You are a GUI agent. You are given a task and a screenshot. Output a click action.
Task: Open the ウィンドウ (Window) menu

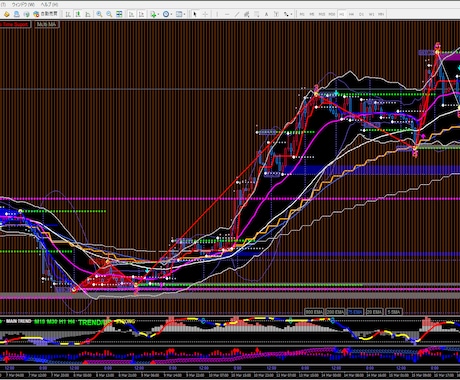pyautogui.click(x=23, y=5)
